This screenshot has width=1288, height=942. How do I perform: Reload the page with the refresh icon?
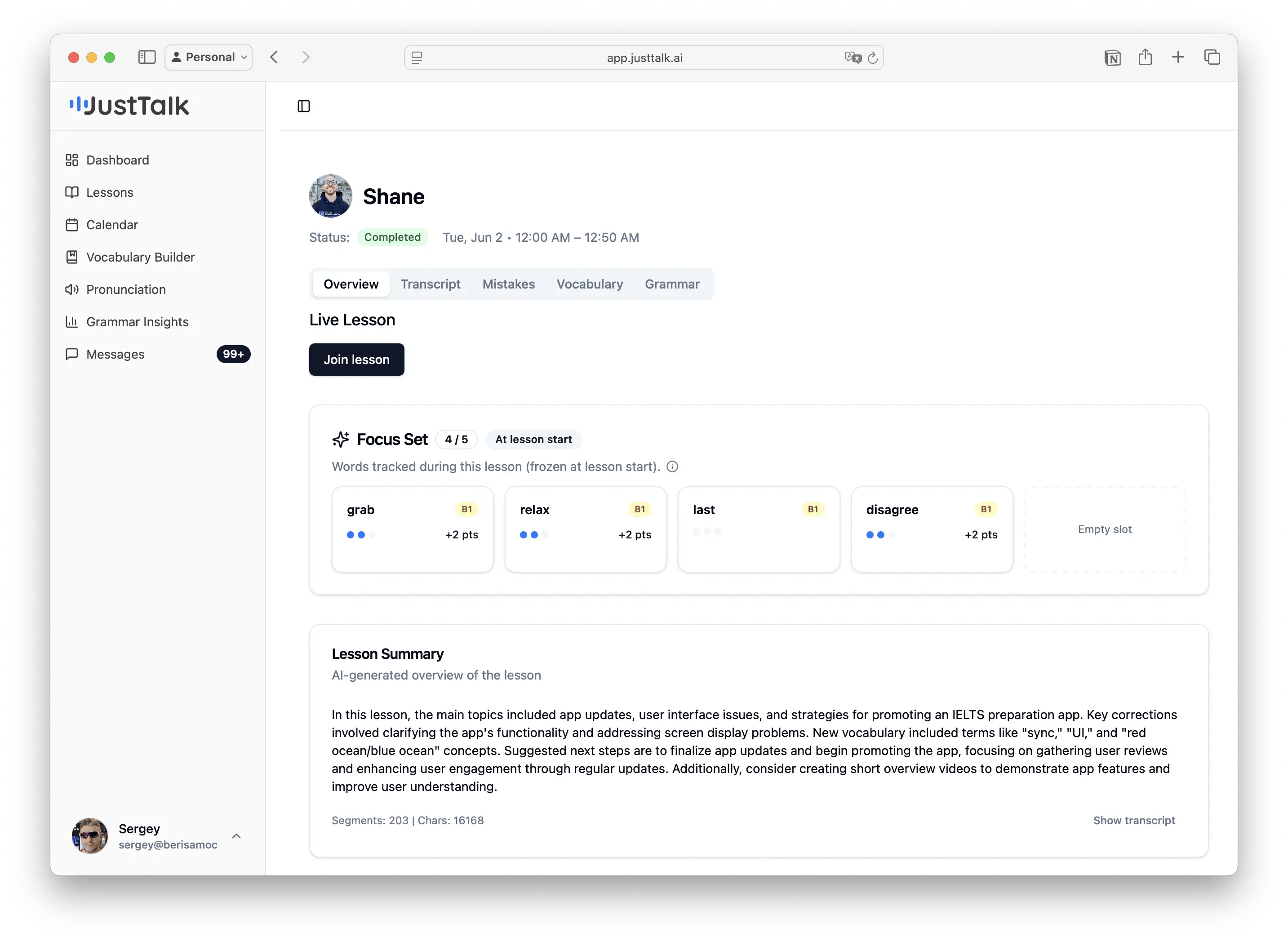point(872,58)
